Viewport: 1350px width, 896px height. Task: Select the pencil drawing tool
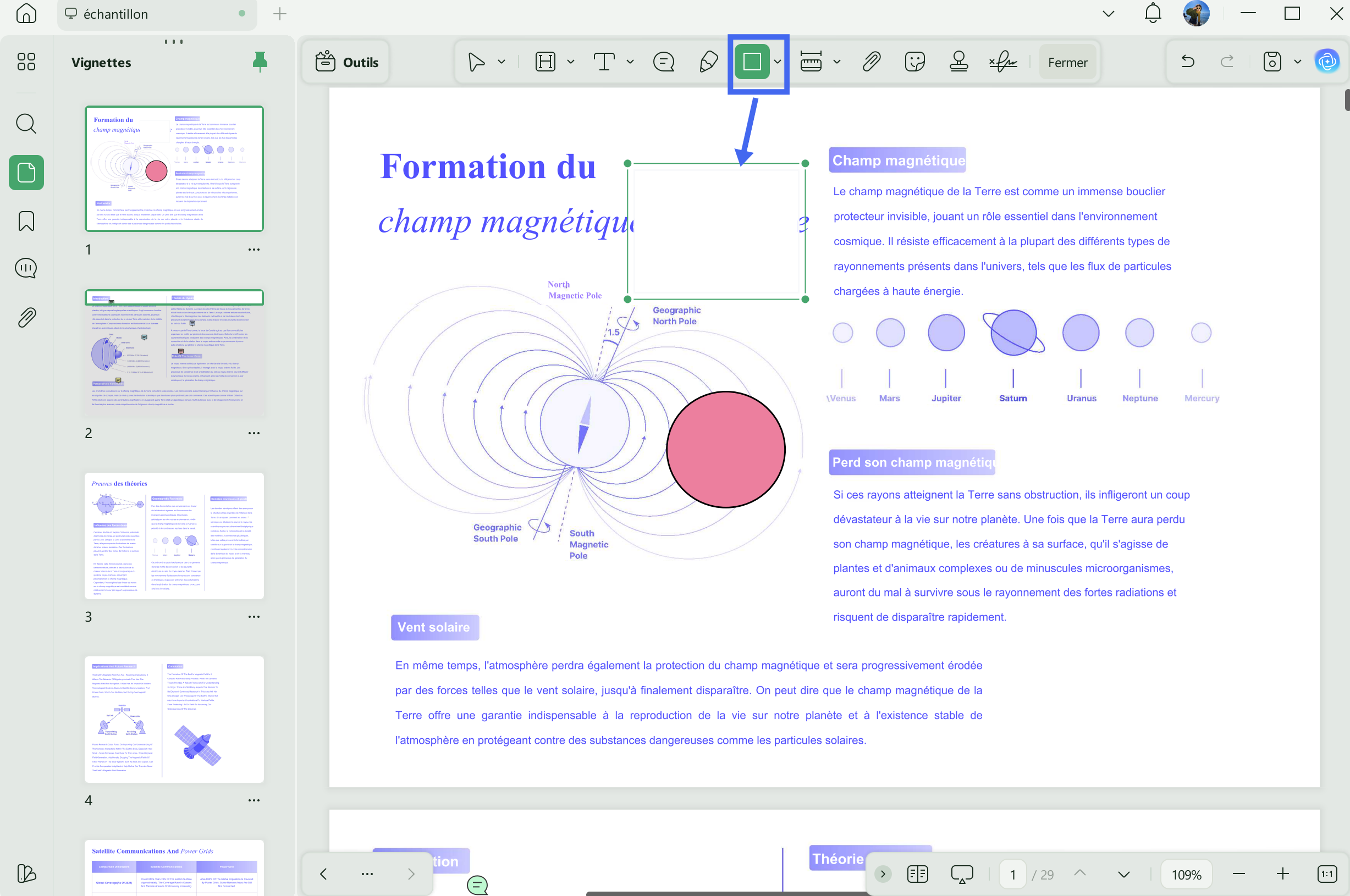[709, 62]
